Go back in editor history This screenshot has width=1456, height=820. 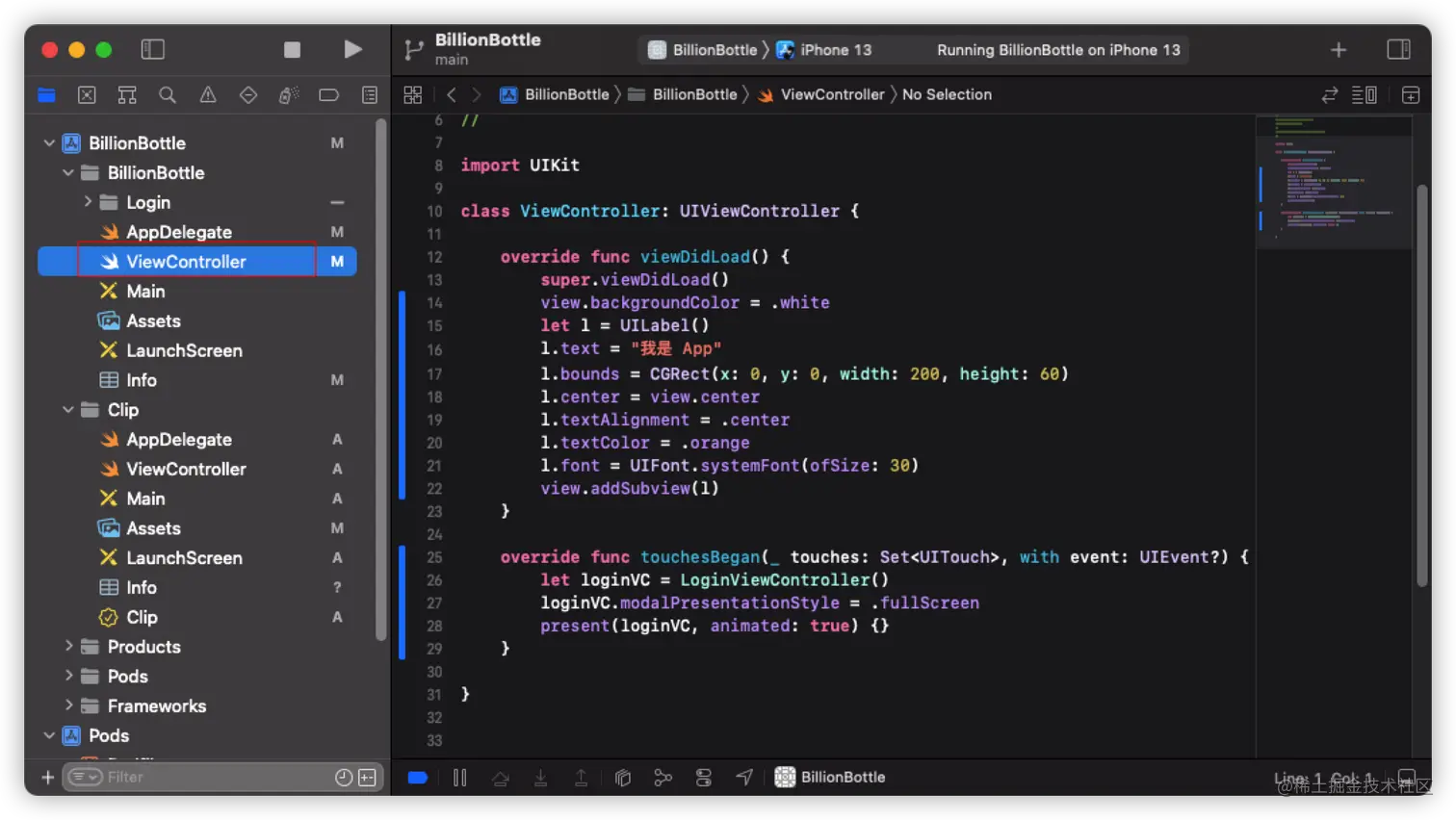click(452, 94)
